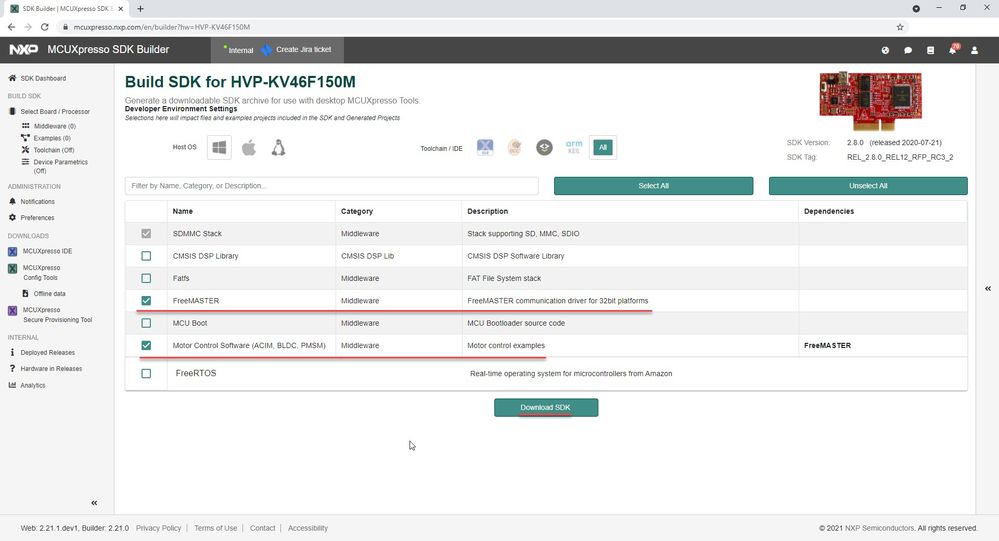Click the Notifications bell in sidebar

point(12,201)
